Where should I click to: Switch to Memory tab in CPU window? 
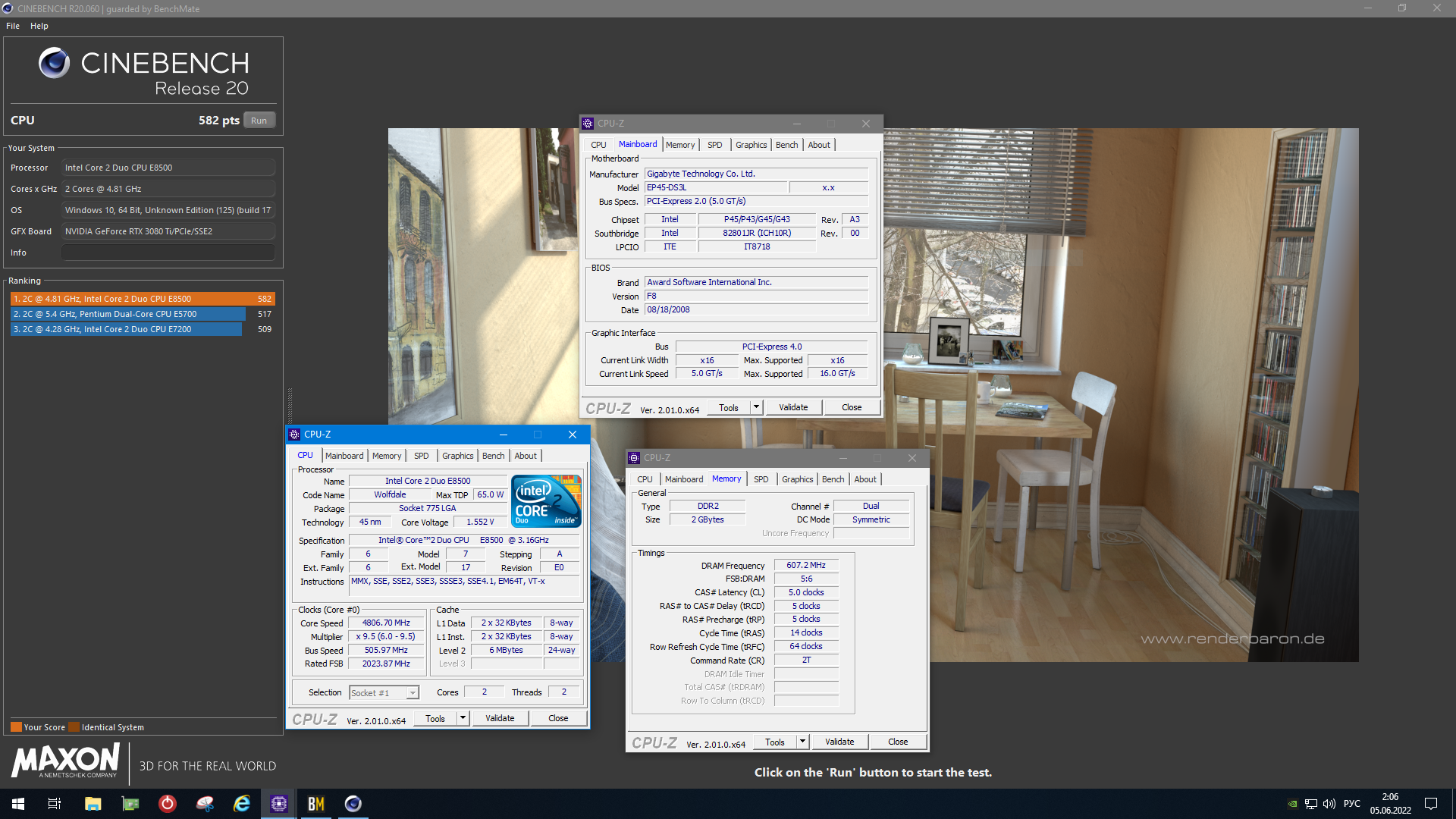pyautogui.click(x=387, y=456)
